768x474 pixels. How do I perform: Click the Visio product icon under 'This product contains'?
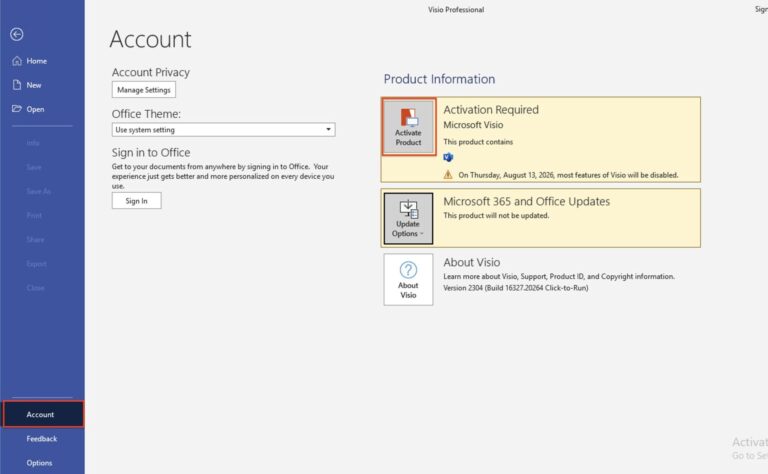[448, 157]
